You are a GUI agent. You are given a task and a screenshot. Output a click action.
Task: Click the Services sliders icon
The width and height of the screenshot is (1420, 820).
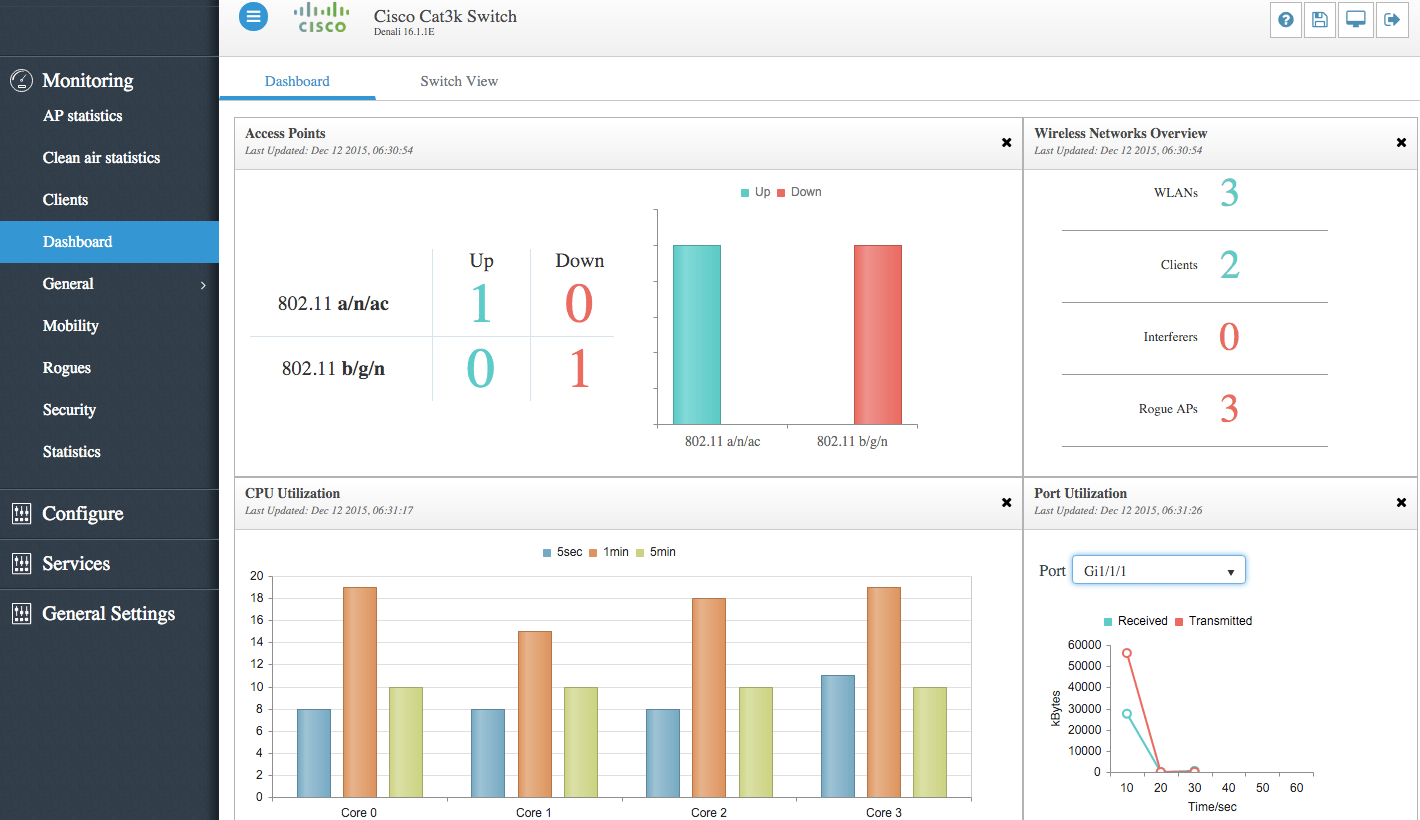point(21,564)
